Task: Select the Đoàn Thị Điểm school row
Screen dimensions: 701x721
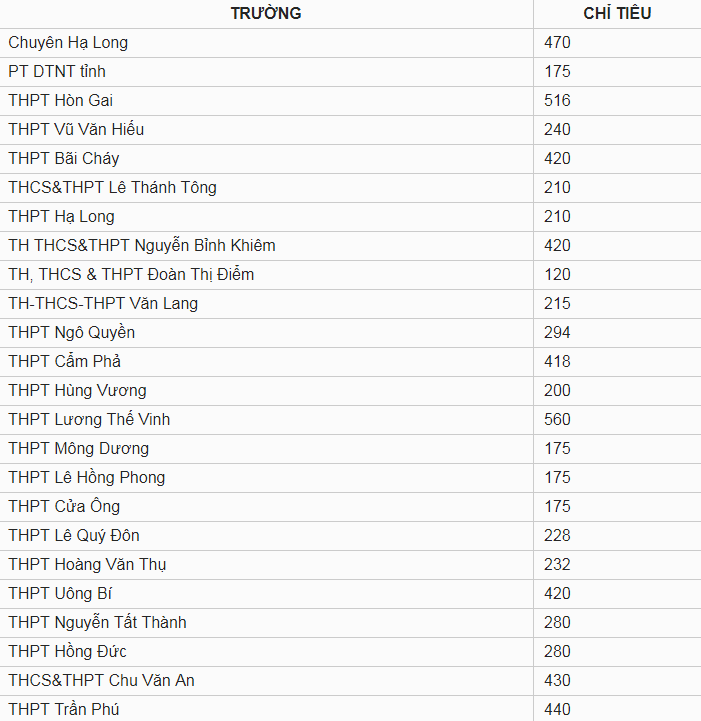Action: [350, 275]
